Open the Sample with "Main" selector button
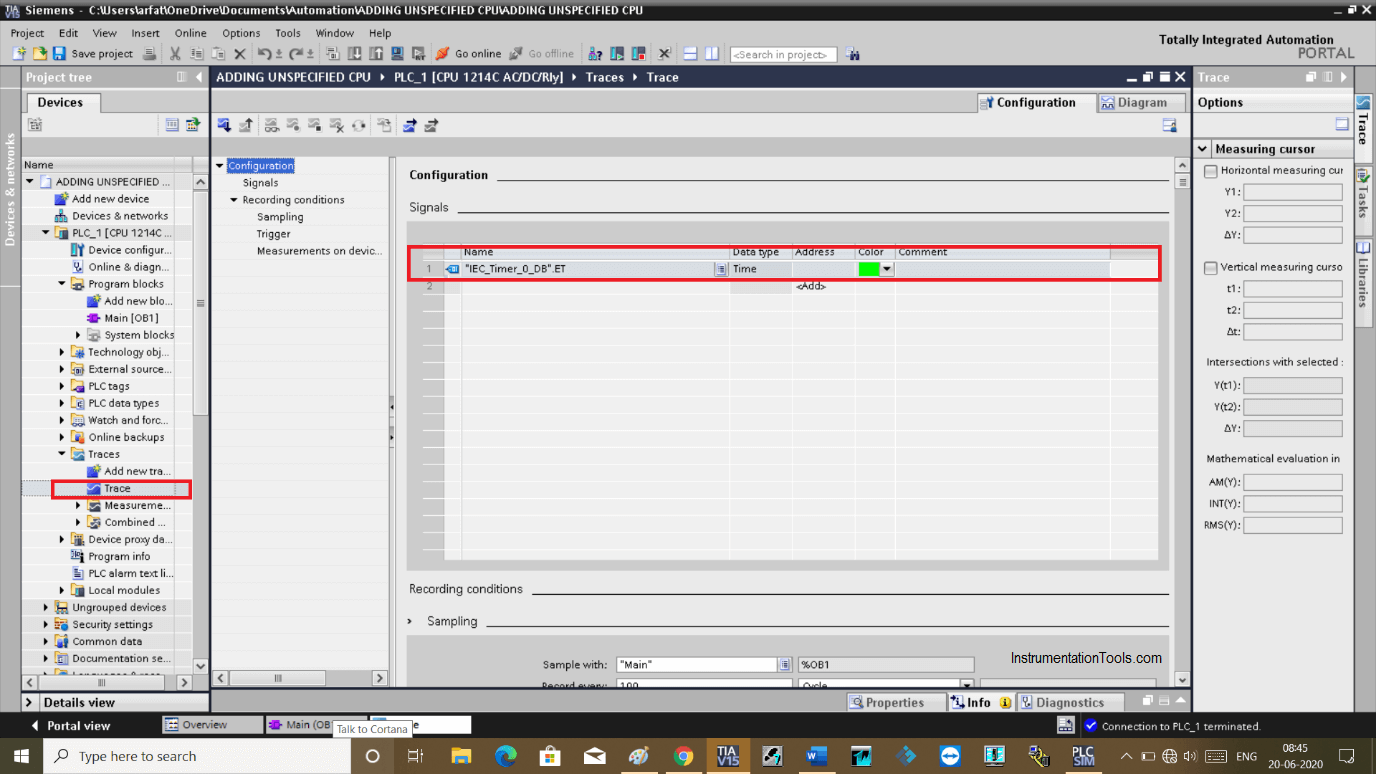1376x774 pixels. pyautogui.click(x=785, y=665)
